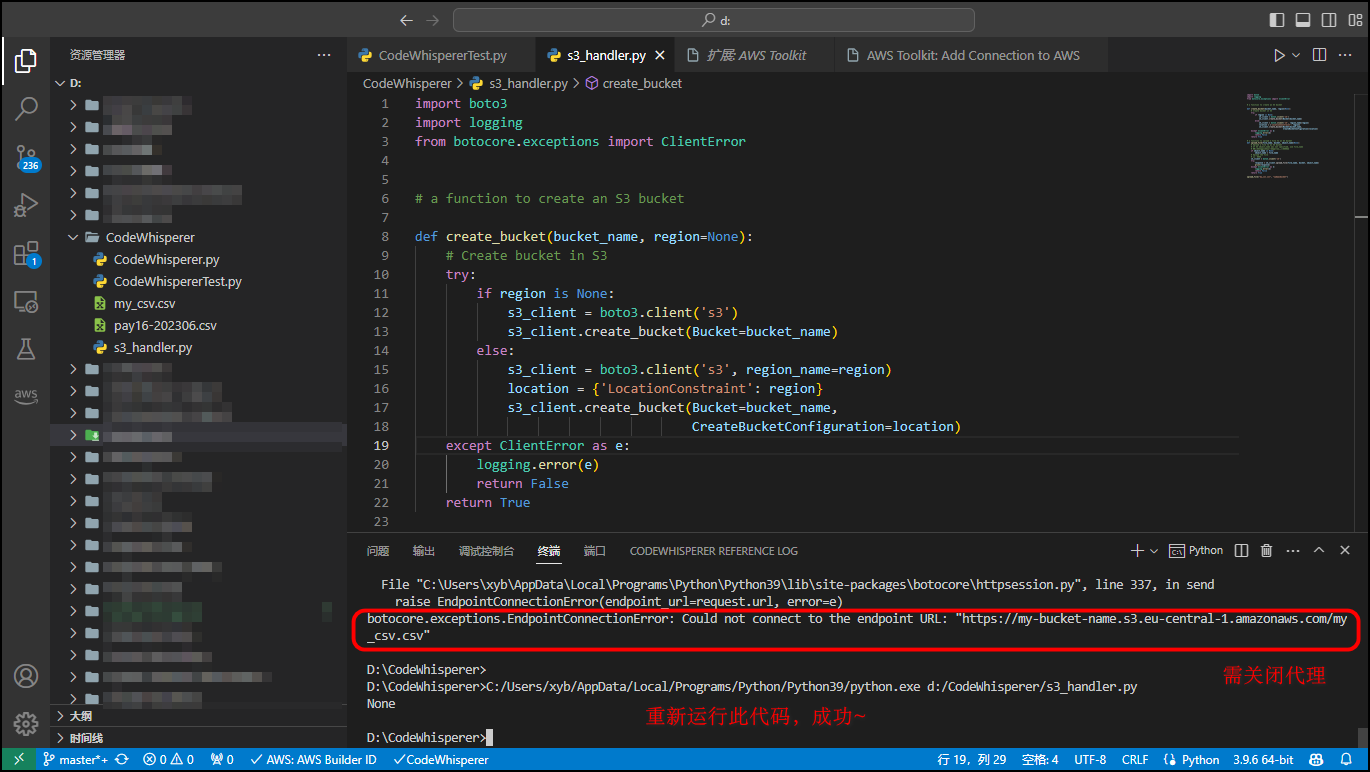Click CodeWhisperer status bar item
Image resolution: width=1370 pixels, height=772 pixels.
click(441, 760)
